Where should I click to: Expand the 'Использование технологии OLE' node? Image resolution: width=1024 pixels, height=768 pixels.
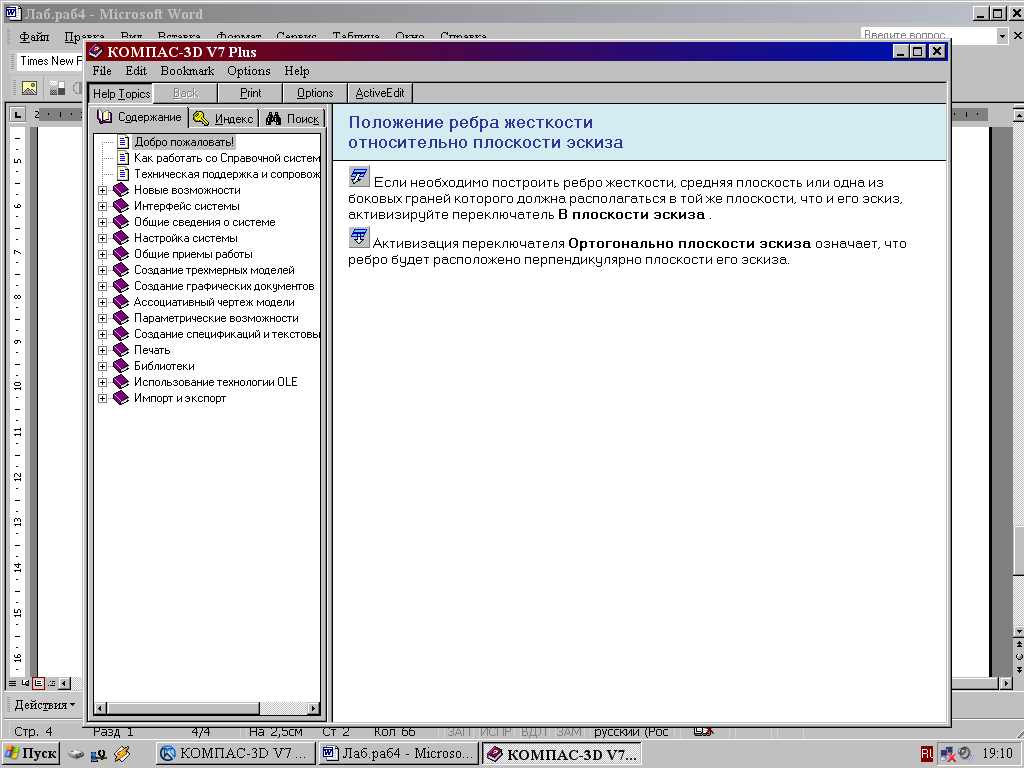(x=103, y=382)
